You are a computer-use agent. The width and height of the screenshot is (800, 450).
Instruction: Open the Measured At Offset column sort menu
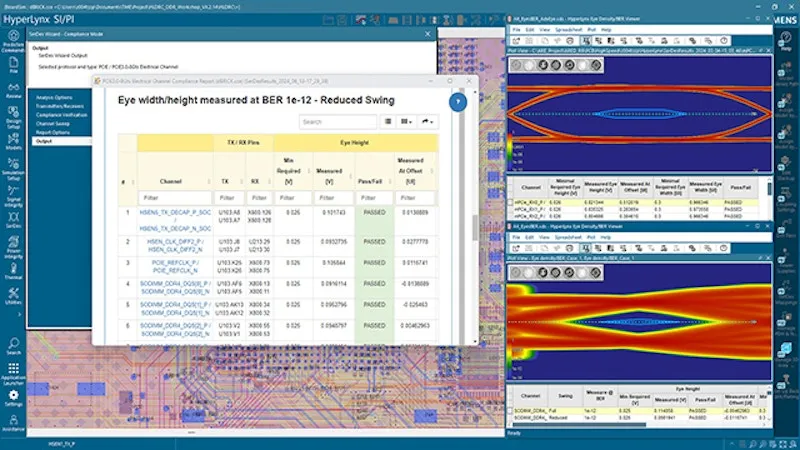pos(432,171)
